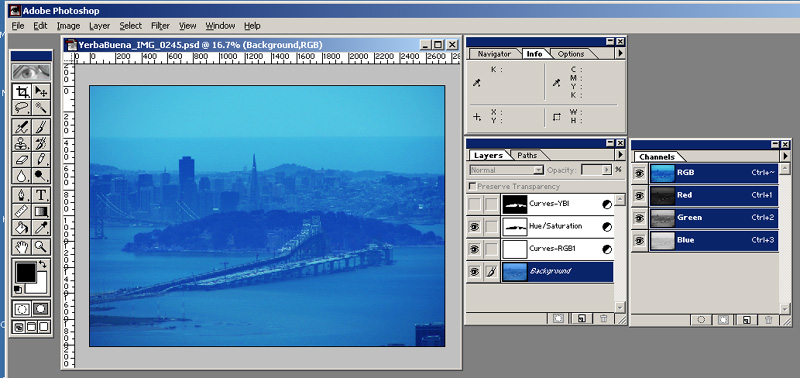This screenshot has height=378, width=800.
Task: Open the layer blending mode dropdown
Action: point(507,170)
